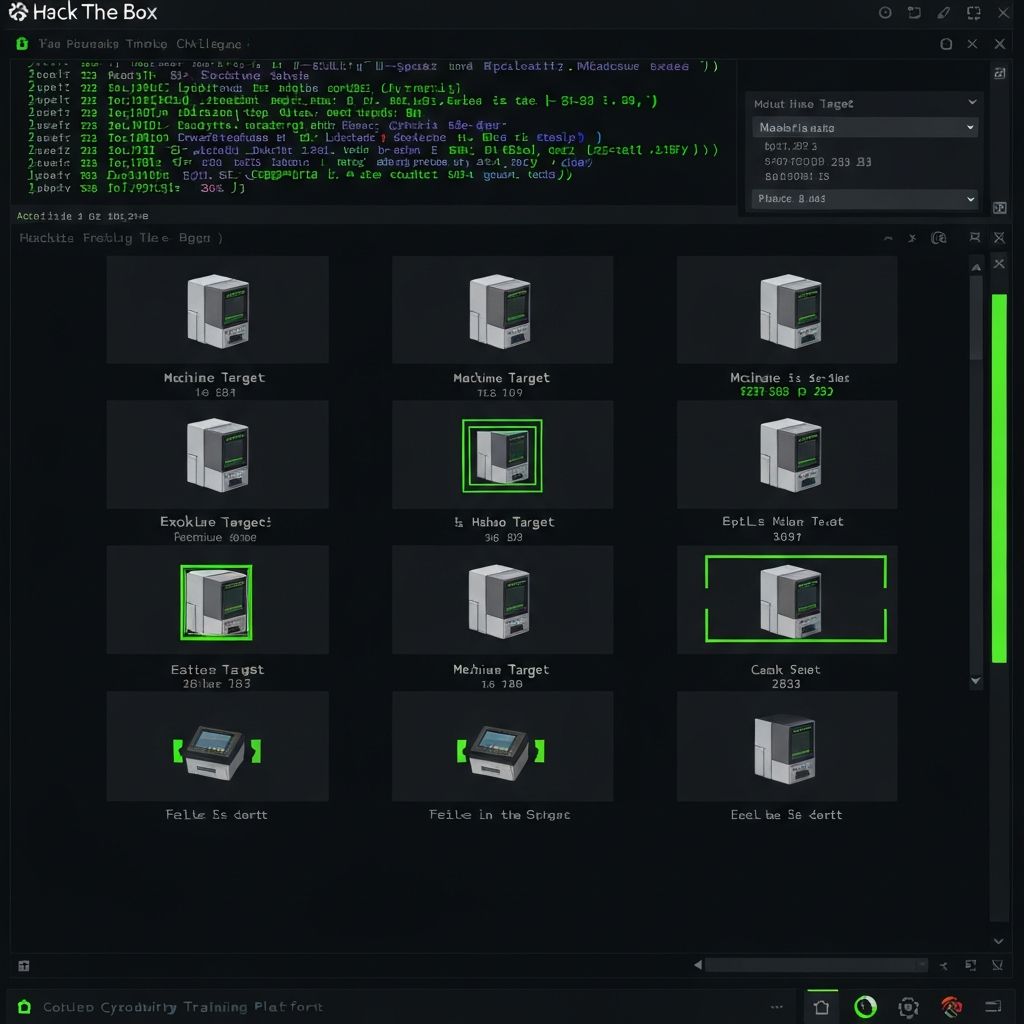Open the three-dots menu in bottom bar
The height and width of the screenshot is (1024, 1024).
tap(776, 1007)
